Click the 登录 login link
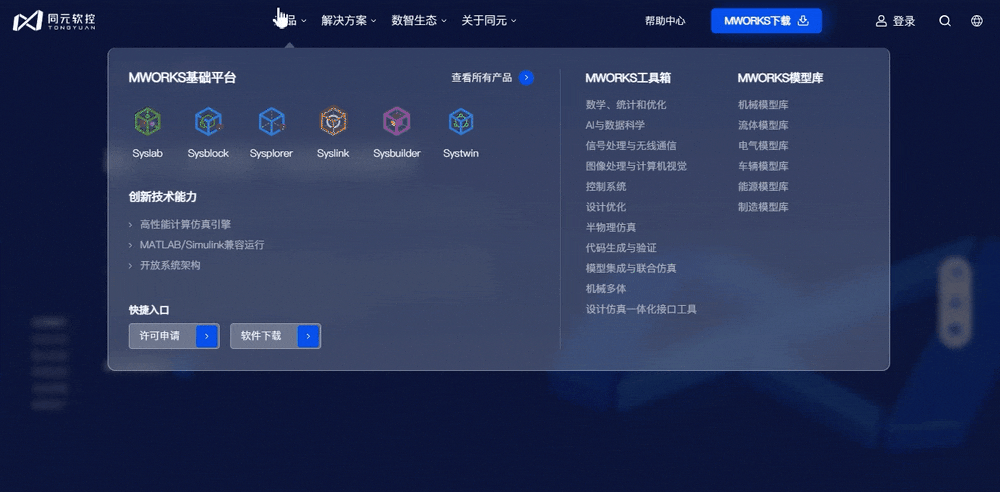The height and width of the screenshot is (492, 1000). click(904, 21)
